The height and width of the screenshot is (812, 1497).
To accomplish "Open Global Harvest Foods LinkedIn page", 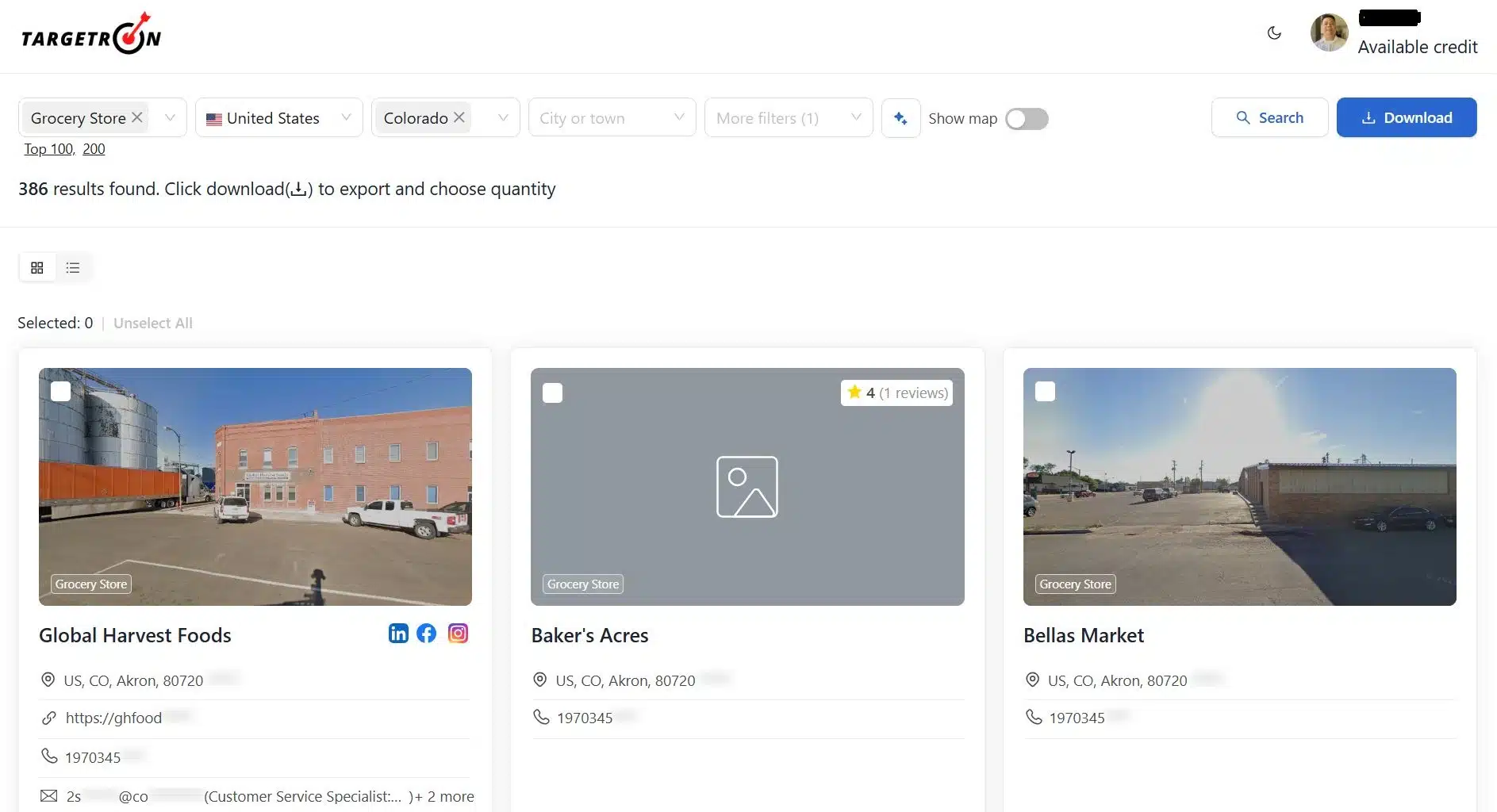I will point(398,633).
